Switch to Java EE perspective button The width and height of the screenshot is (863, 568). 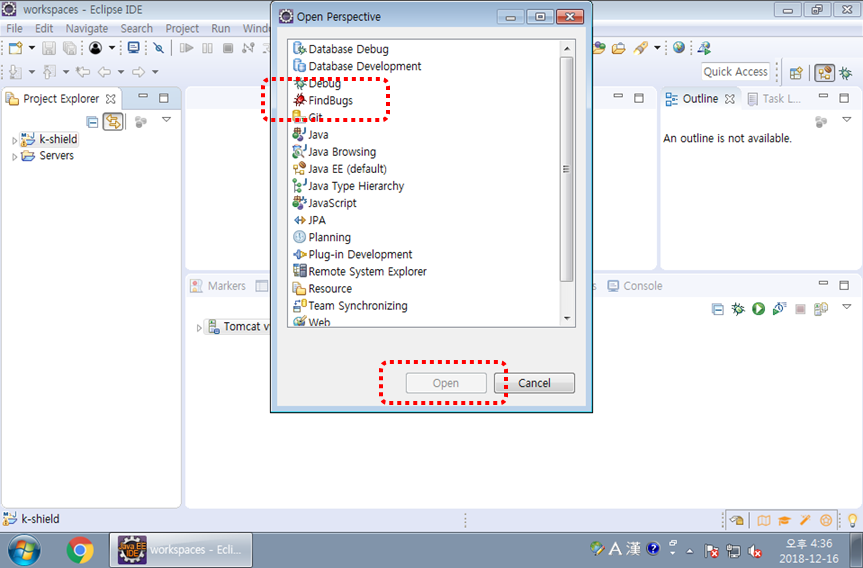(x=824, y=73)
